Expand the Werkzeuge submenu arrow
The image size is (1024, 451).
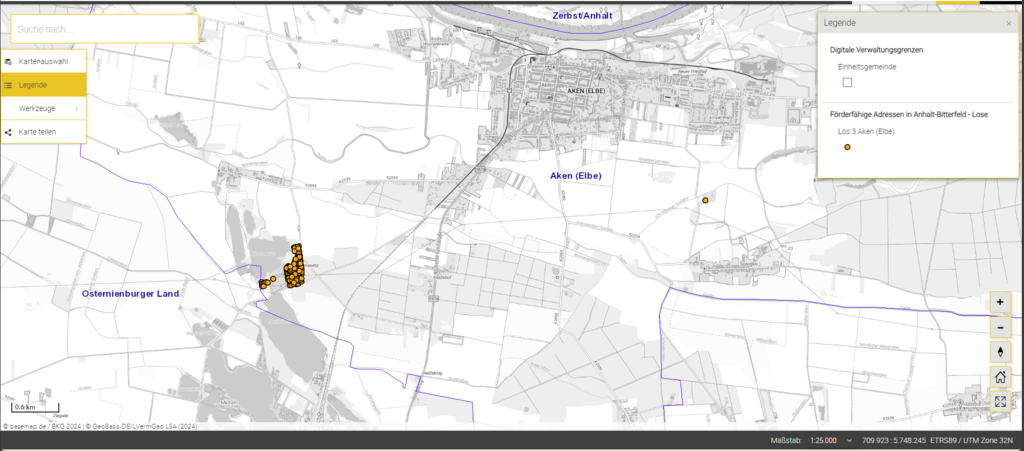pyautogui.click(x=76, y=108)
